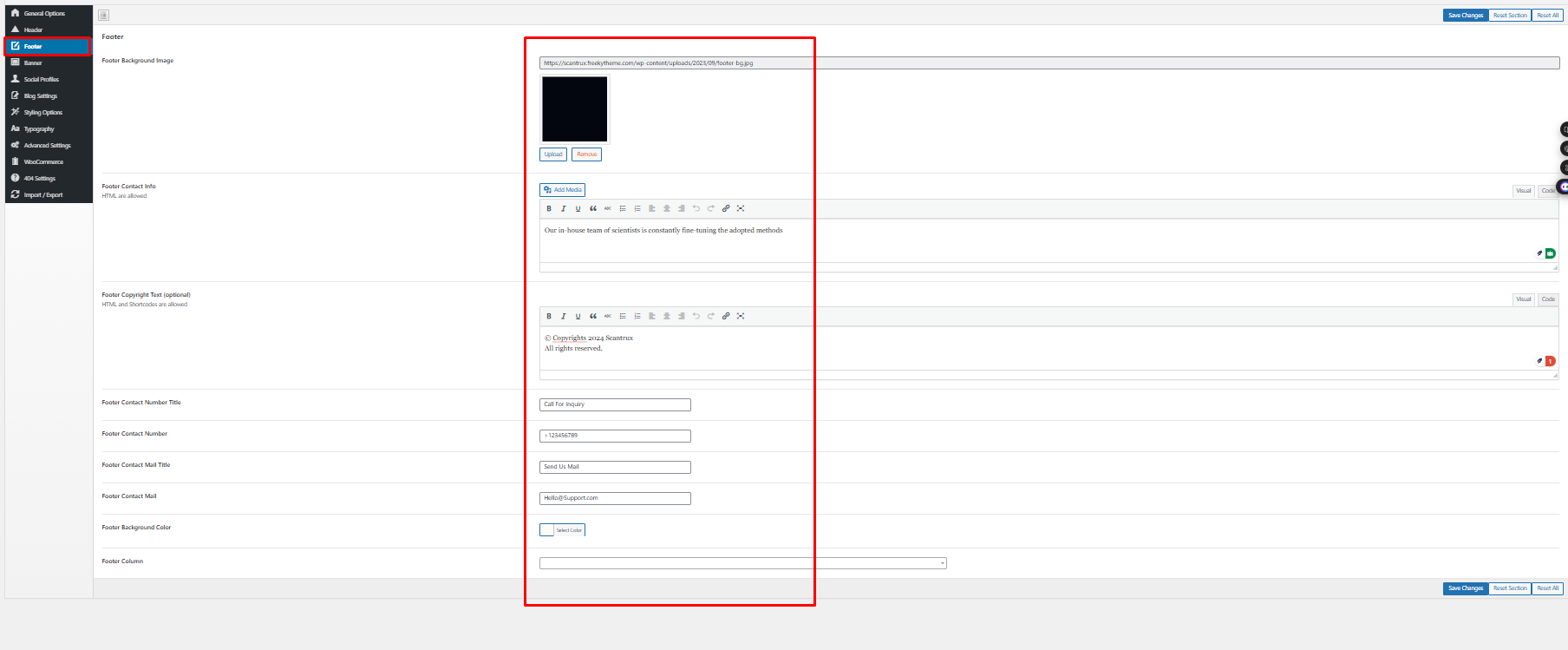Remove the footer background image
Screen dimensions: 1568x650
click(586, 154)
